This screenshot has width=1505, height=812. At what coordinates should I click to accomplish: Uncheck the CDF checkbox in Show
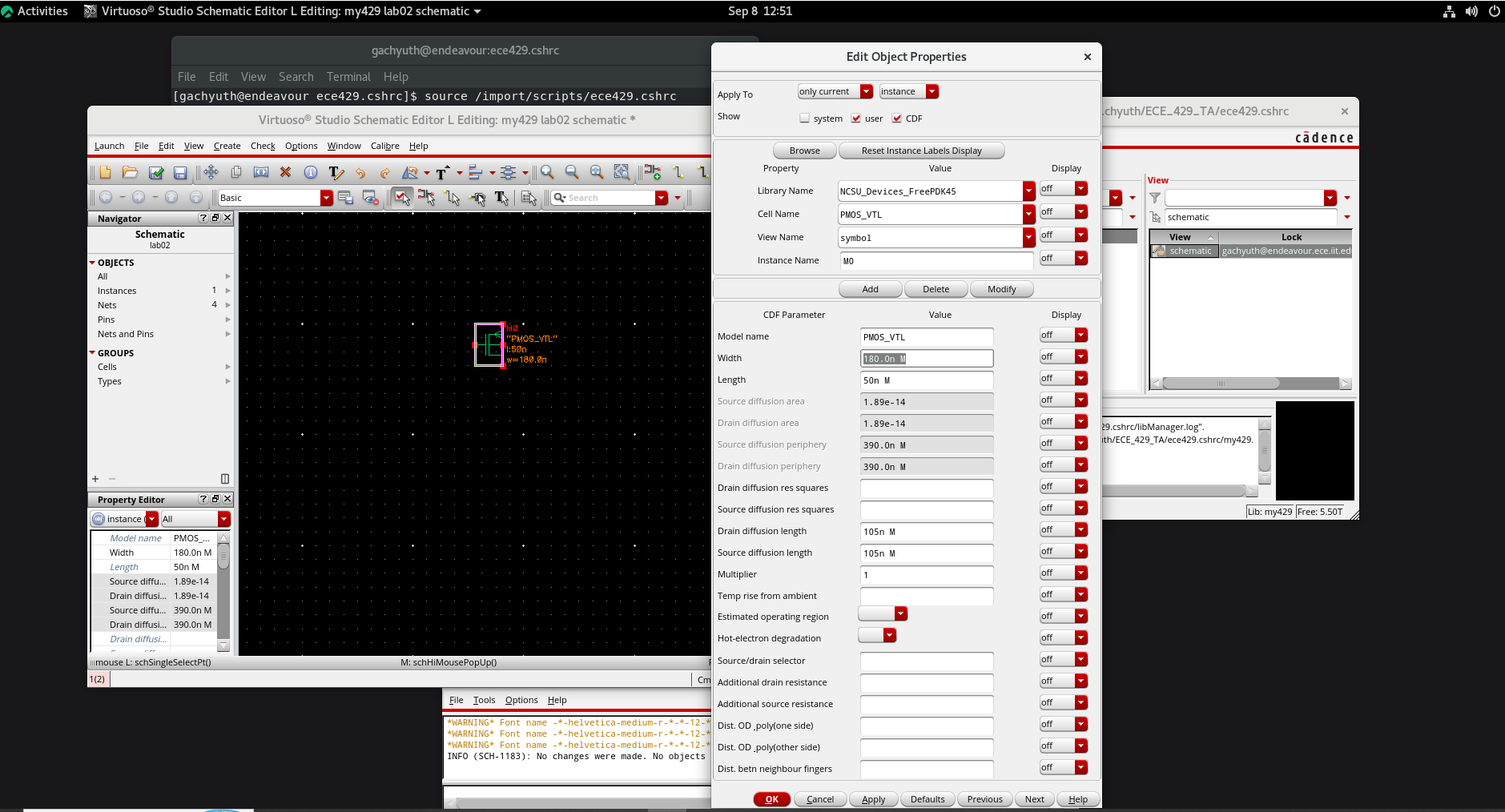coord(897,119)
